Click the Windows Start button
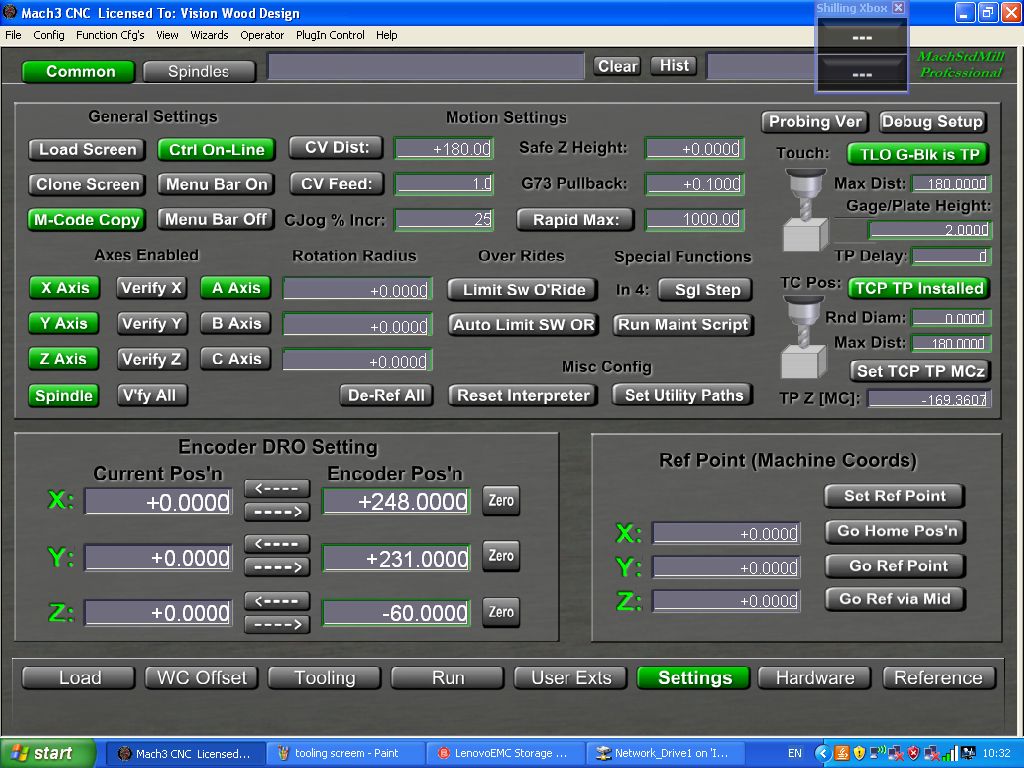This screenshot has width=1024, height=768. pos(48,753)
